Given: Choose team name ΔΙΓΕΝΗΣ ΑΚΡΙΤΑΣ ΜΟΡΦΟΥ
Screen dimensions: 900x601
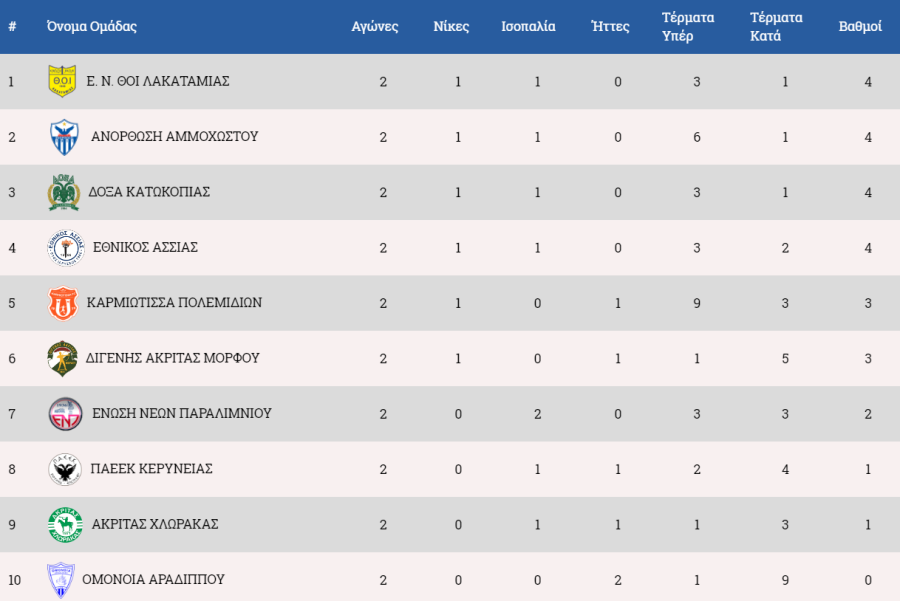Looking at the screenshot, I should pyautogui.click(x=173, y=358).
